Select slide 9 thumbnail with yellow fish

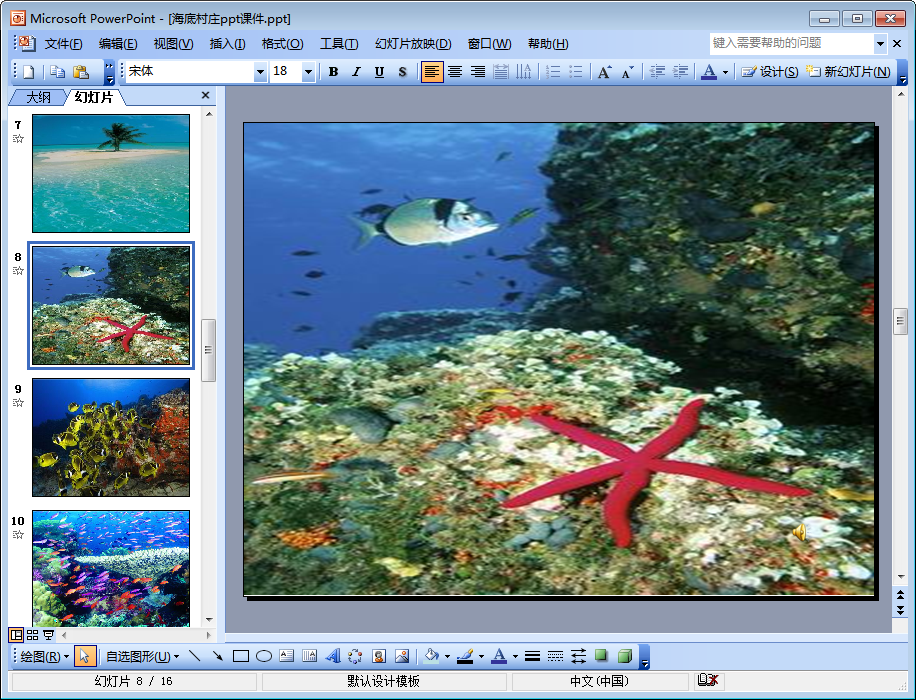(111, 438)
